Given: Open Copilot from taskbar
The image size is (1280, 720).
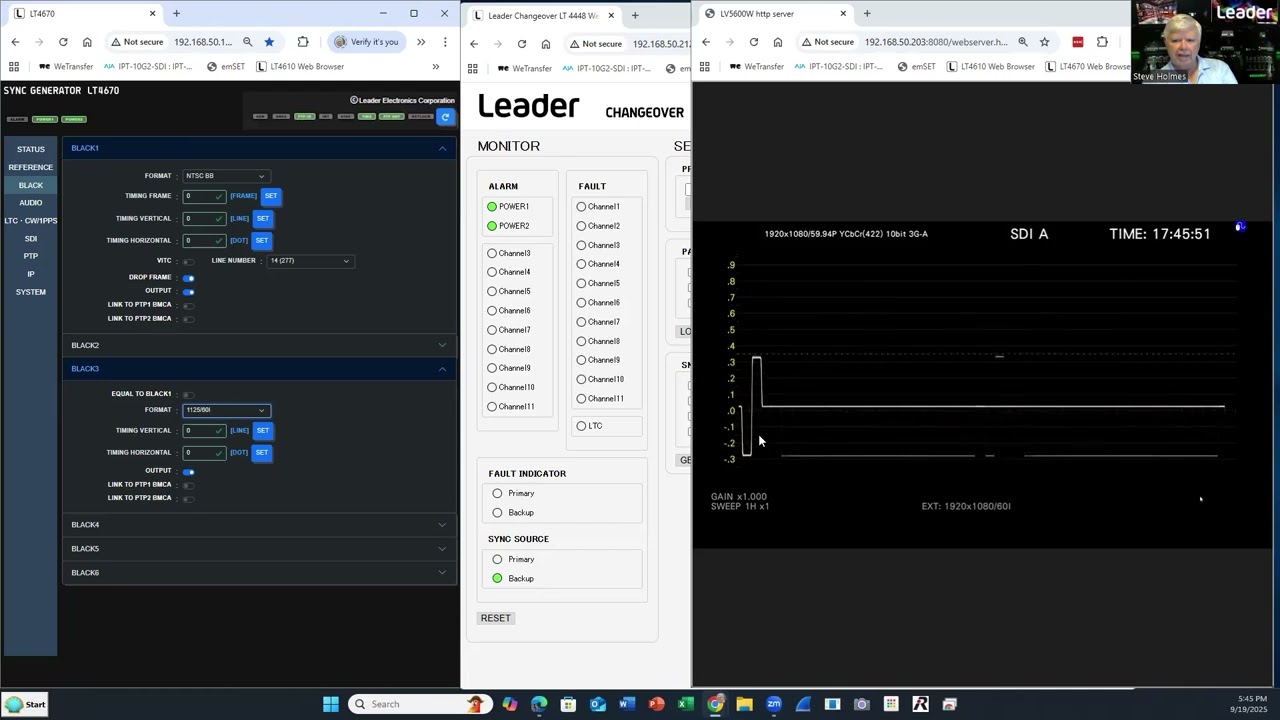Looking at the screenshot, I should pos(510,704).
